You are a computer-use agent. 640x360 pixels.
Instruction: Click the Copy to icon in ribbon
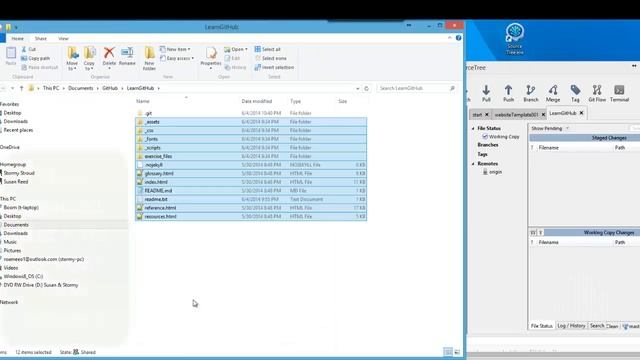(89, 58)
